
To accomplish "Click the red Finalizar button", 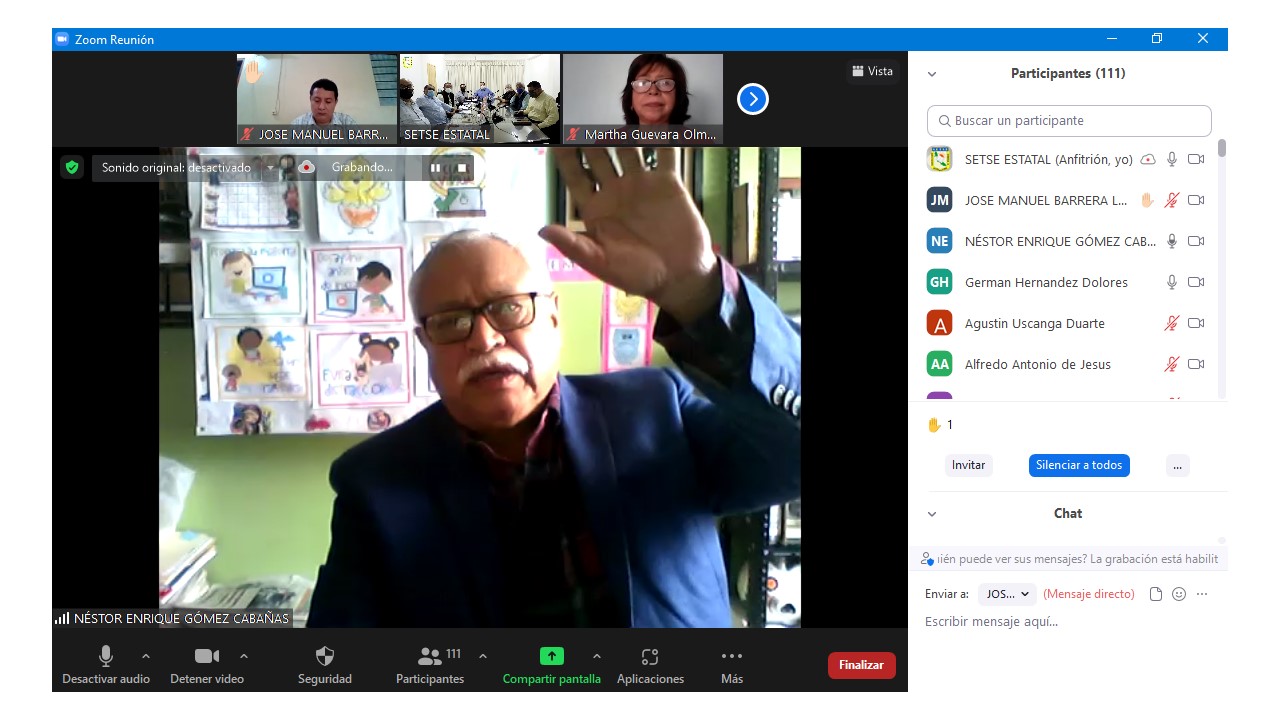I will (x=861, y=665).
